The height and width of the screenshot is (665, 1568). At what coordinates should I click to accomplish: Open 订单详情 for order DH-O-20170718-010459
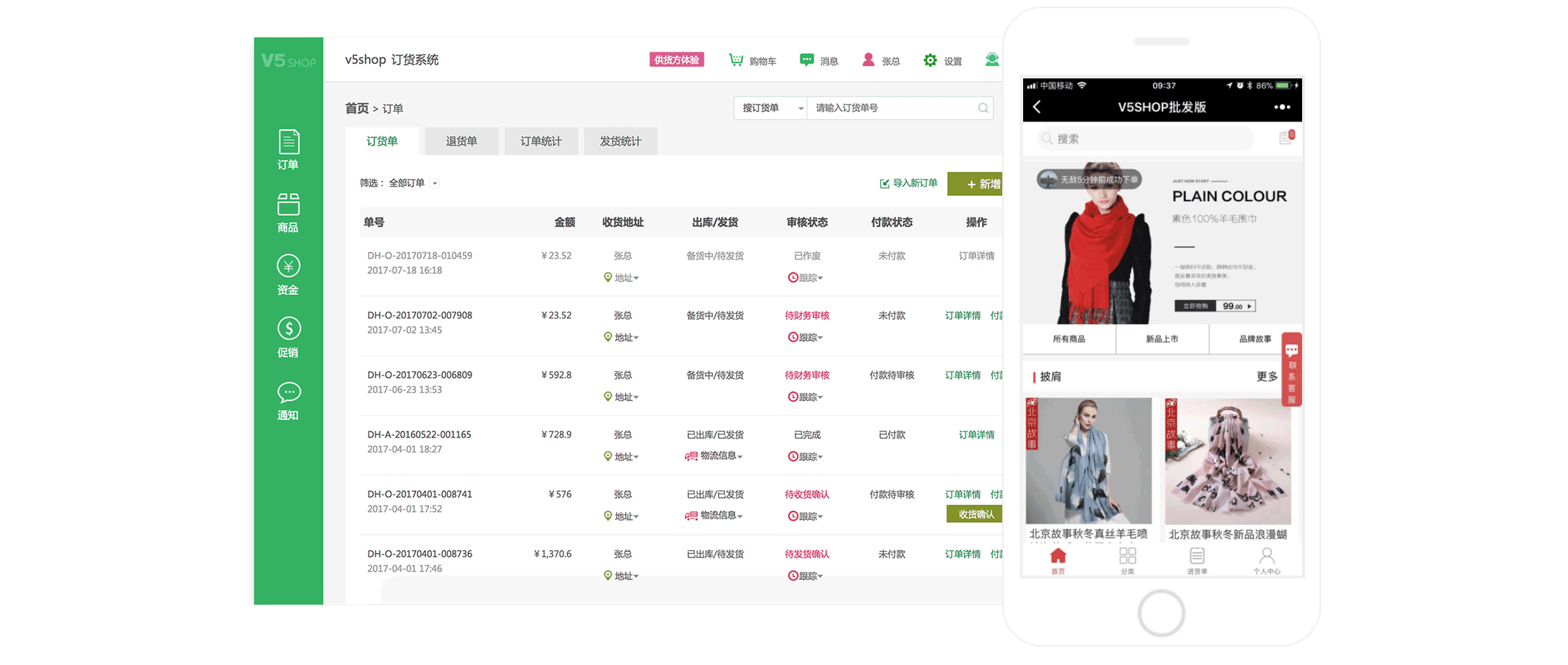[x=976, y=256]
